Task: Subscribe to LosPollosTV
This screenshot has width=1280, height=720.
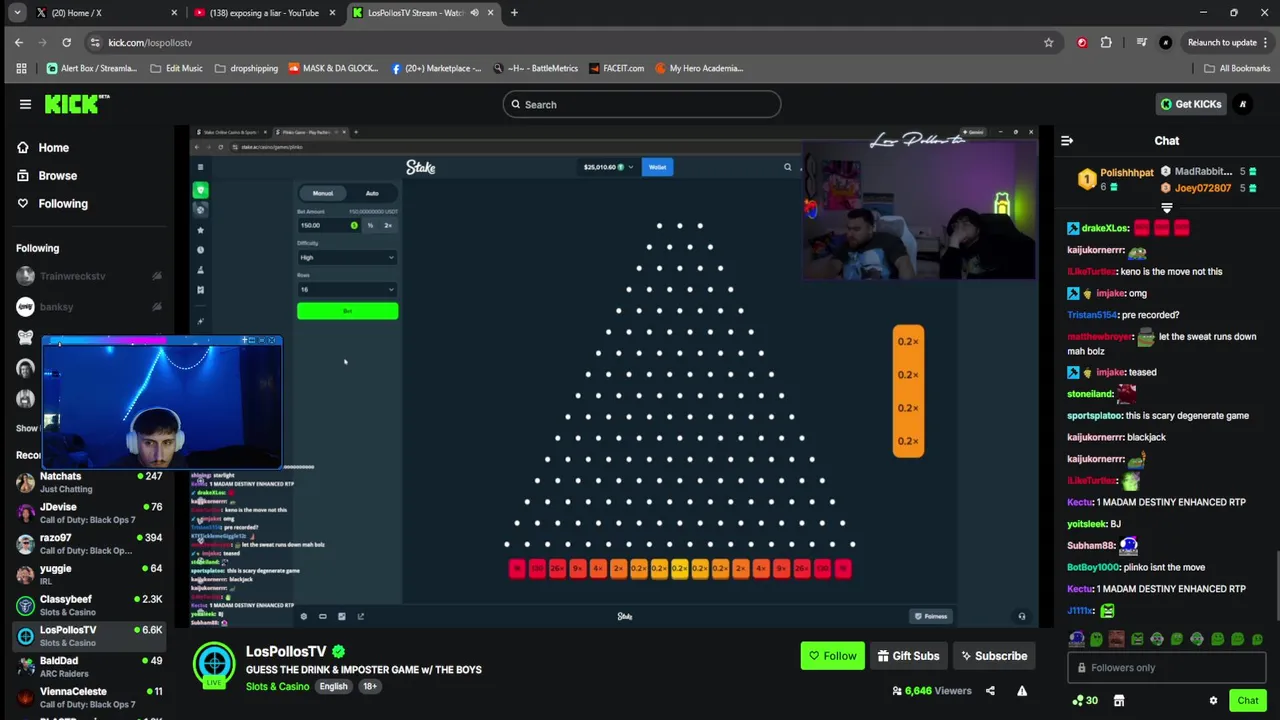Action: pyautogui.click(x=994, y=656)
